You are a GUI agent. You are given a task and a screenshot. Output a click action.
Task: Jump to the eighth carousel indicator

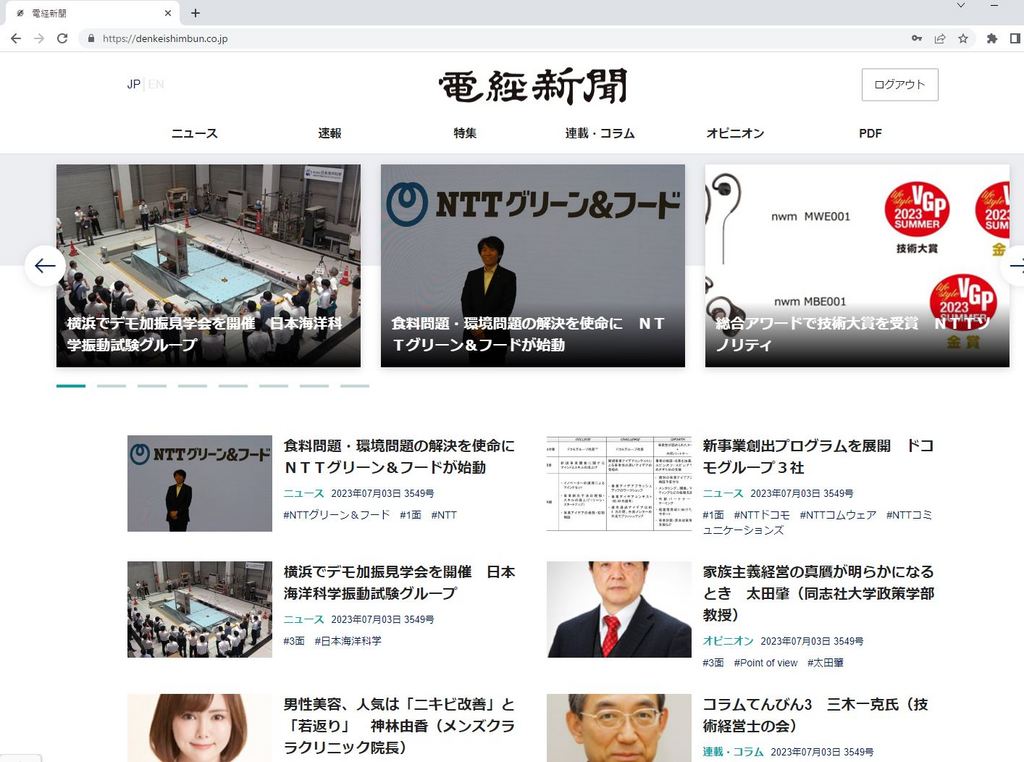[355, 386]
